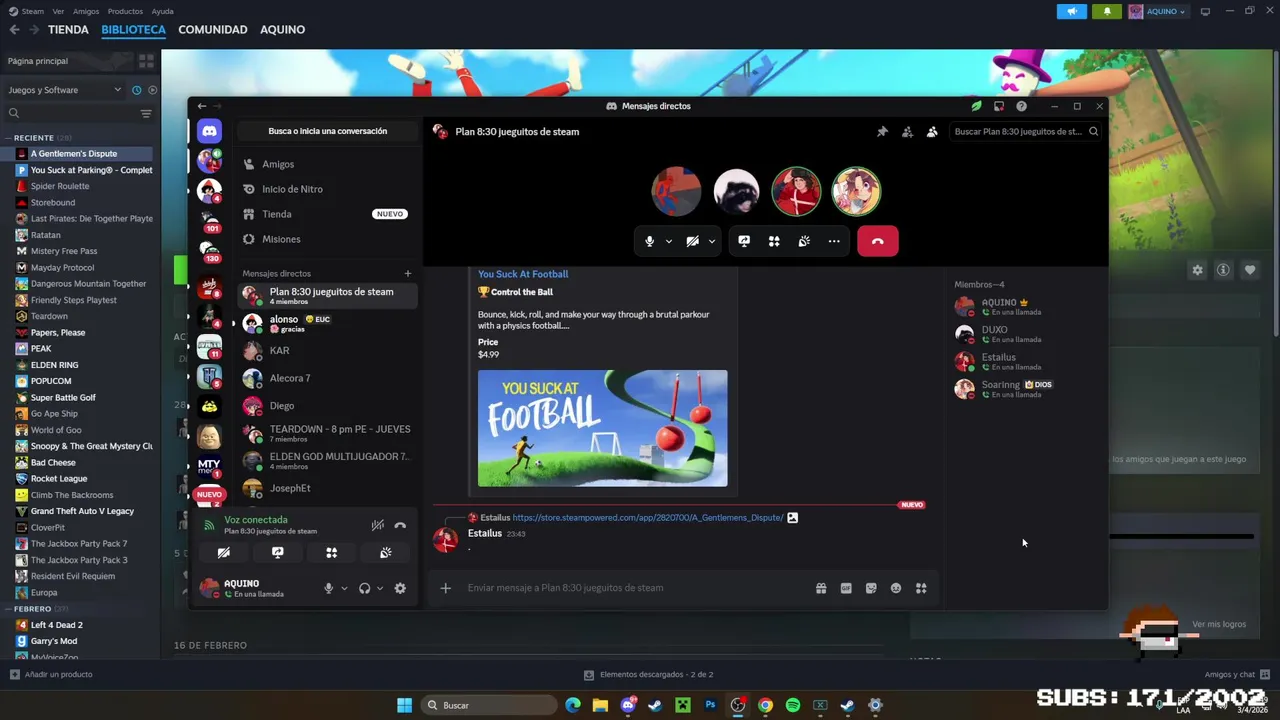This screenshot has height=720, width=1280.
Task: Favorite game with Steam heart icon
Action: [1250, 270]
